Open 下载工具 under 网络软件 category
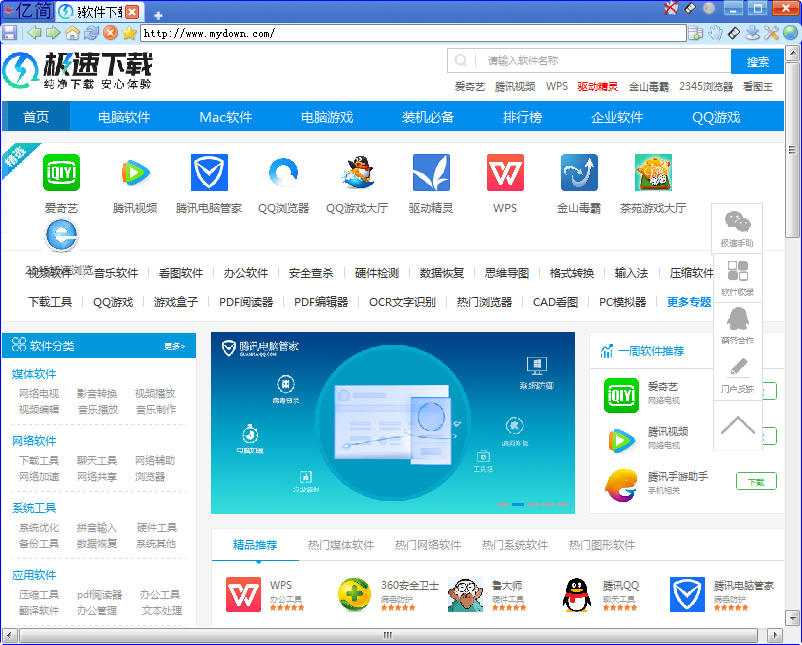Viewport: 802px width, 645px height. coord(39,460)
